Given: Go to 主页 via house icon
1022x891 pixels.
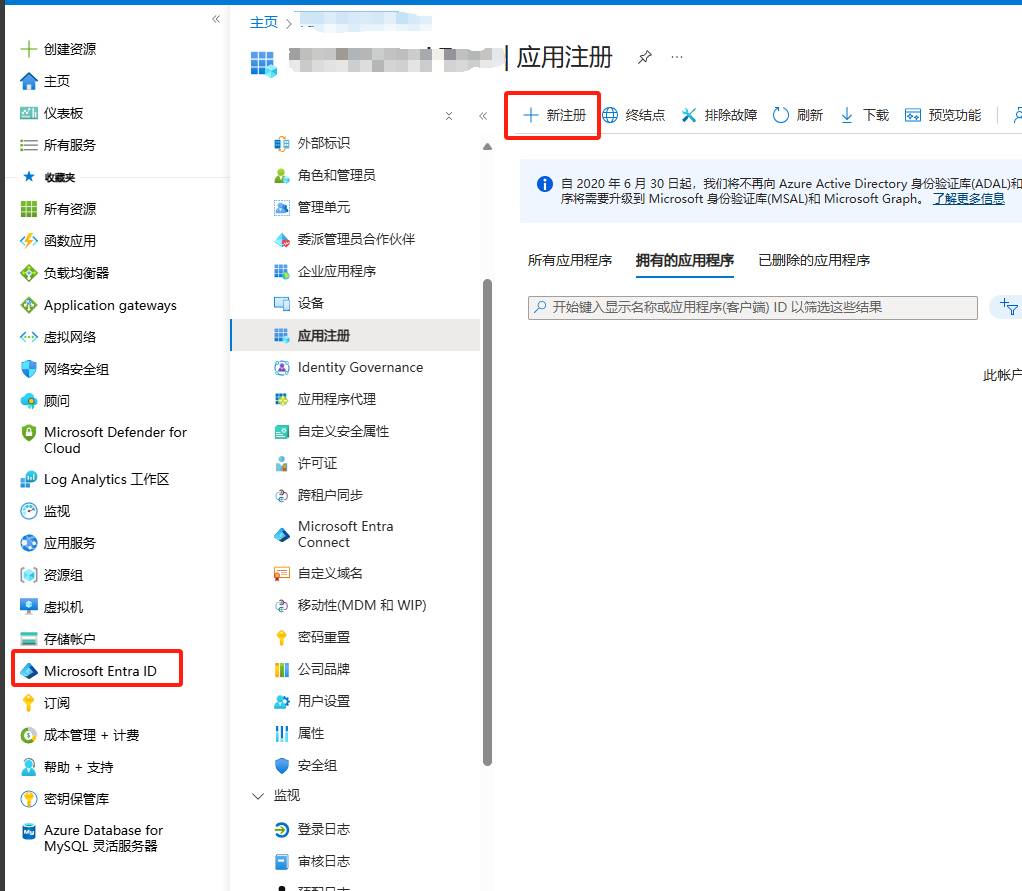Looking at the screenshot, I should pyautogui.click(x=29, y=81).
